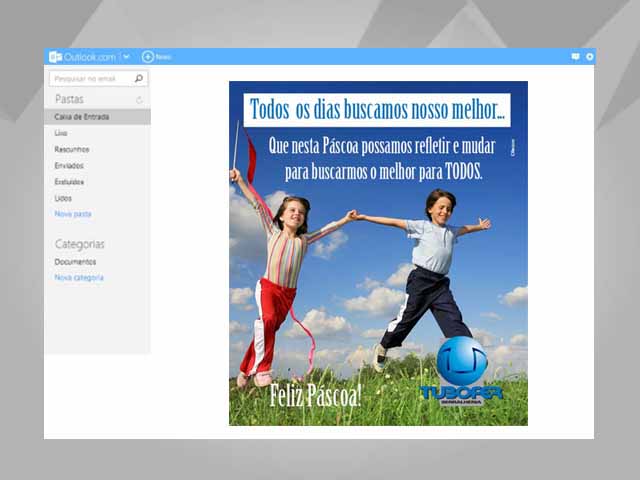The width and height of the screenshot is (640, 480).
Task: Open the dropdown arrow beside Outlook.com
Action: coord(127,57)
